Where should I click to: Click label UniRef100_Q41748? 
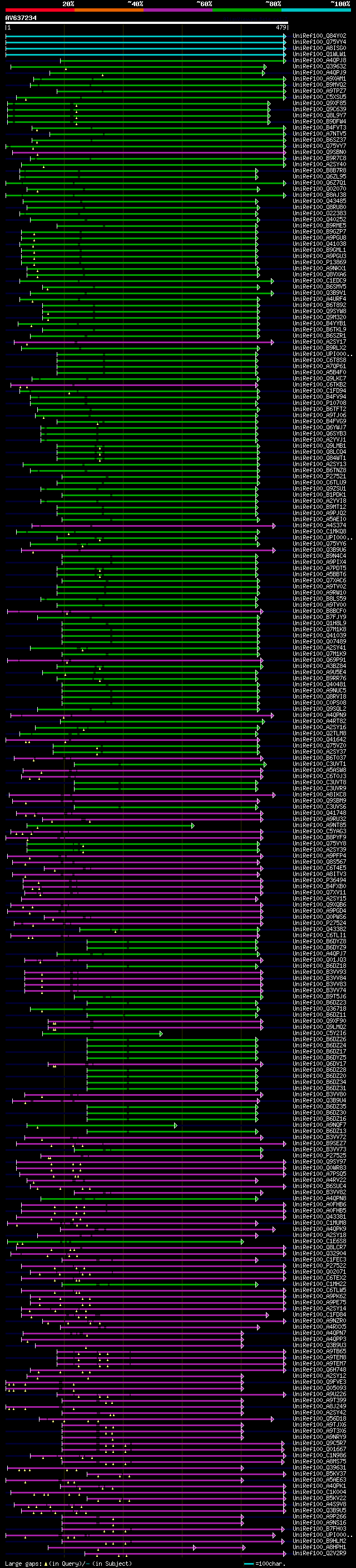pos(319,813)
